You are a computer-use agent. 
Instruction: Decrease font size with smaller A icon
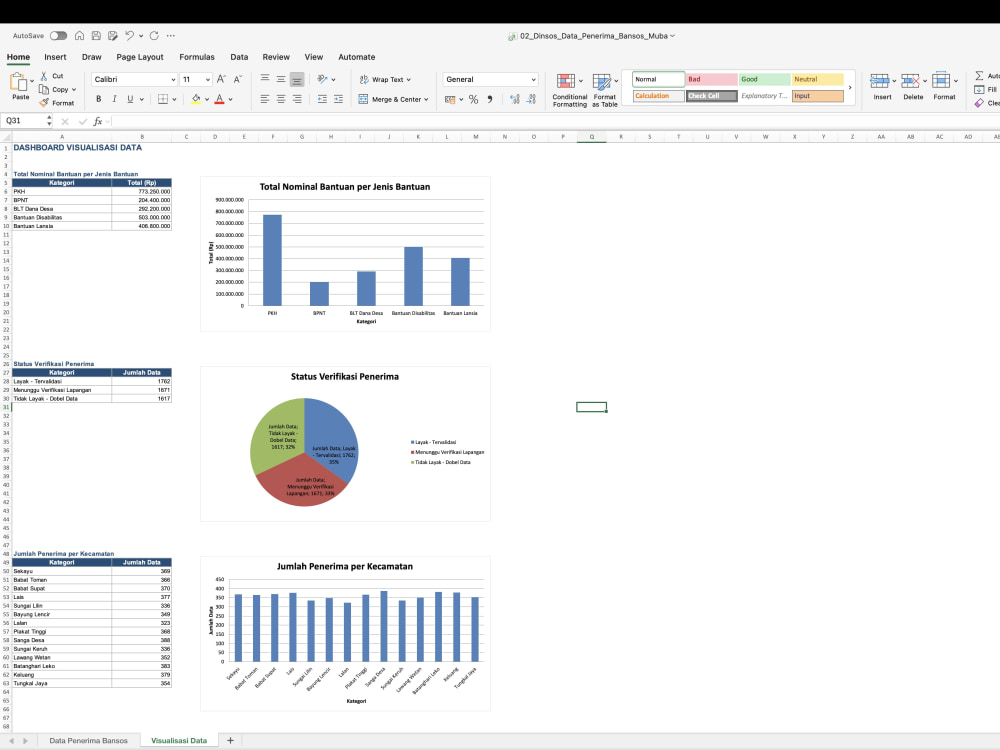(x=237, y=79)
